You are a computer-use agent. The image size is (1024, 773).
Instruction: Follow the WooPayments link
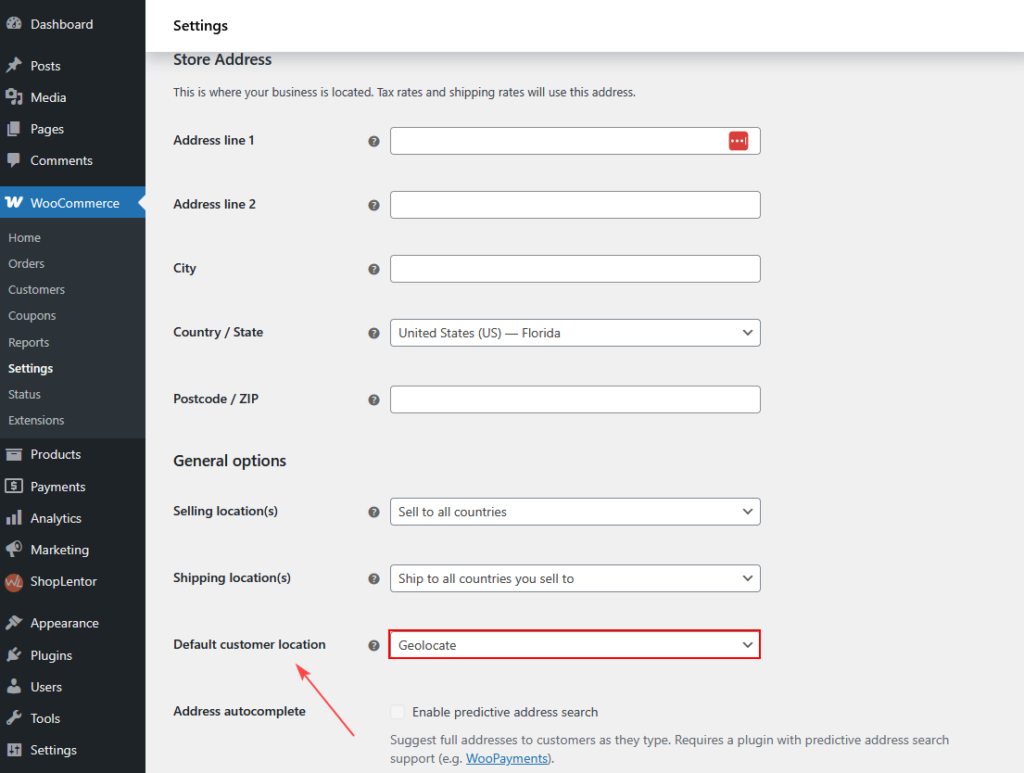[505, 759]
